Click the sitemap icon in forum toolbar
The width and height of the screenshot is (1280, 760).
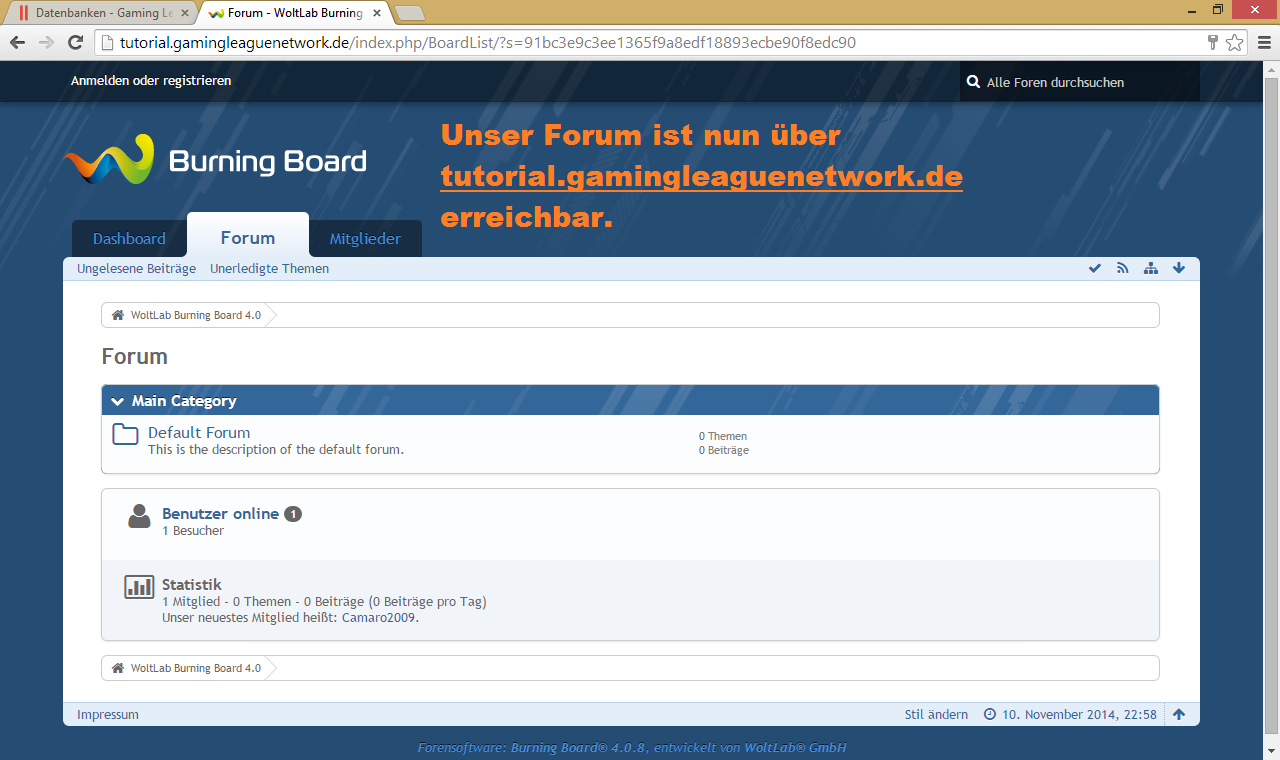point(1151,268)
